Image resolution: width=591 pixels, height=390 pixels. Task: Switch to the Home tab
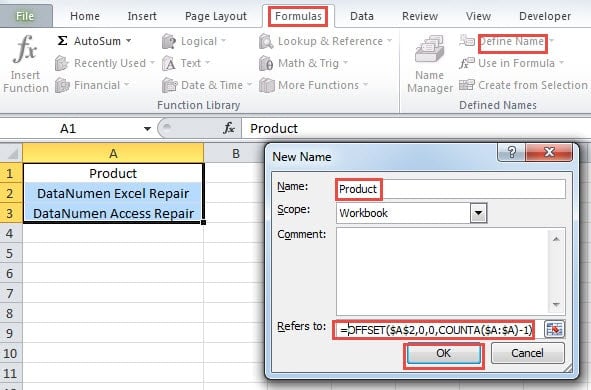[x=85, y=16]
